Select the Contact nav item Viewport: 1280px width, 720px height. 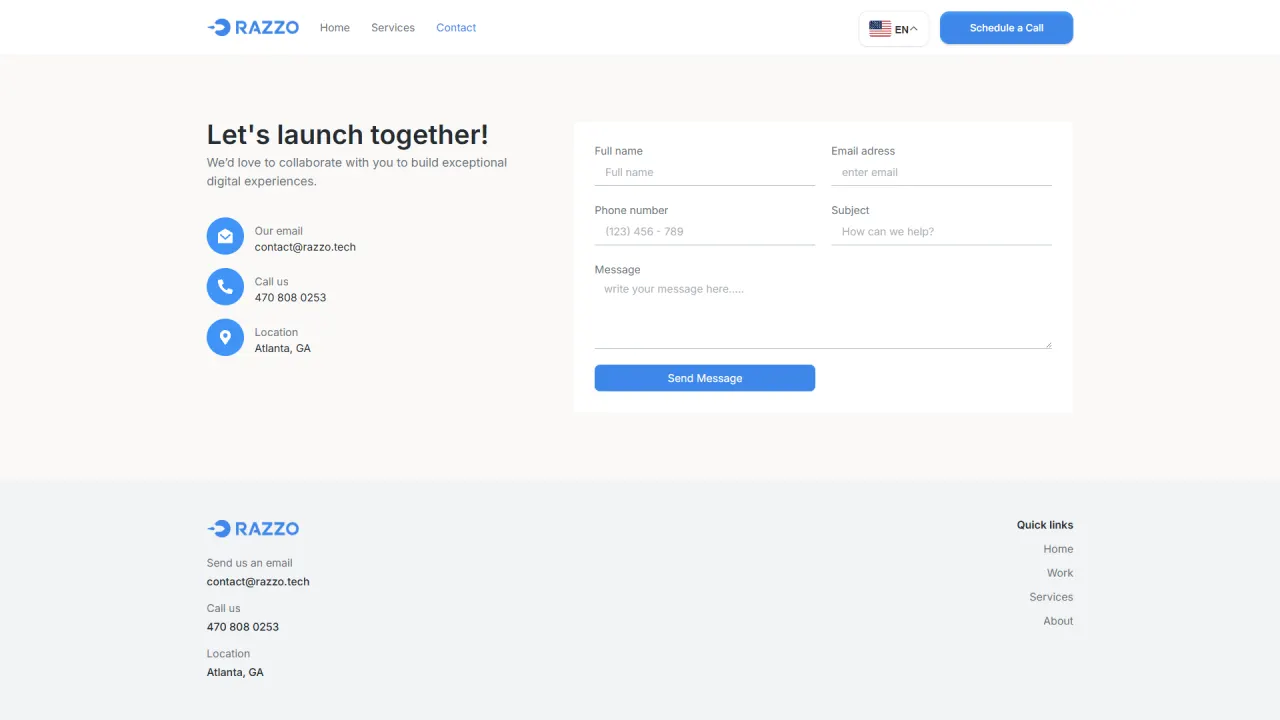click(x=456, y=28)
